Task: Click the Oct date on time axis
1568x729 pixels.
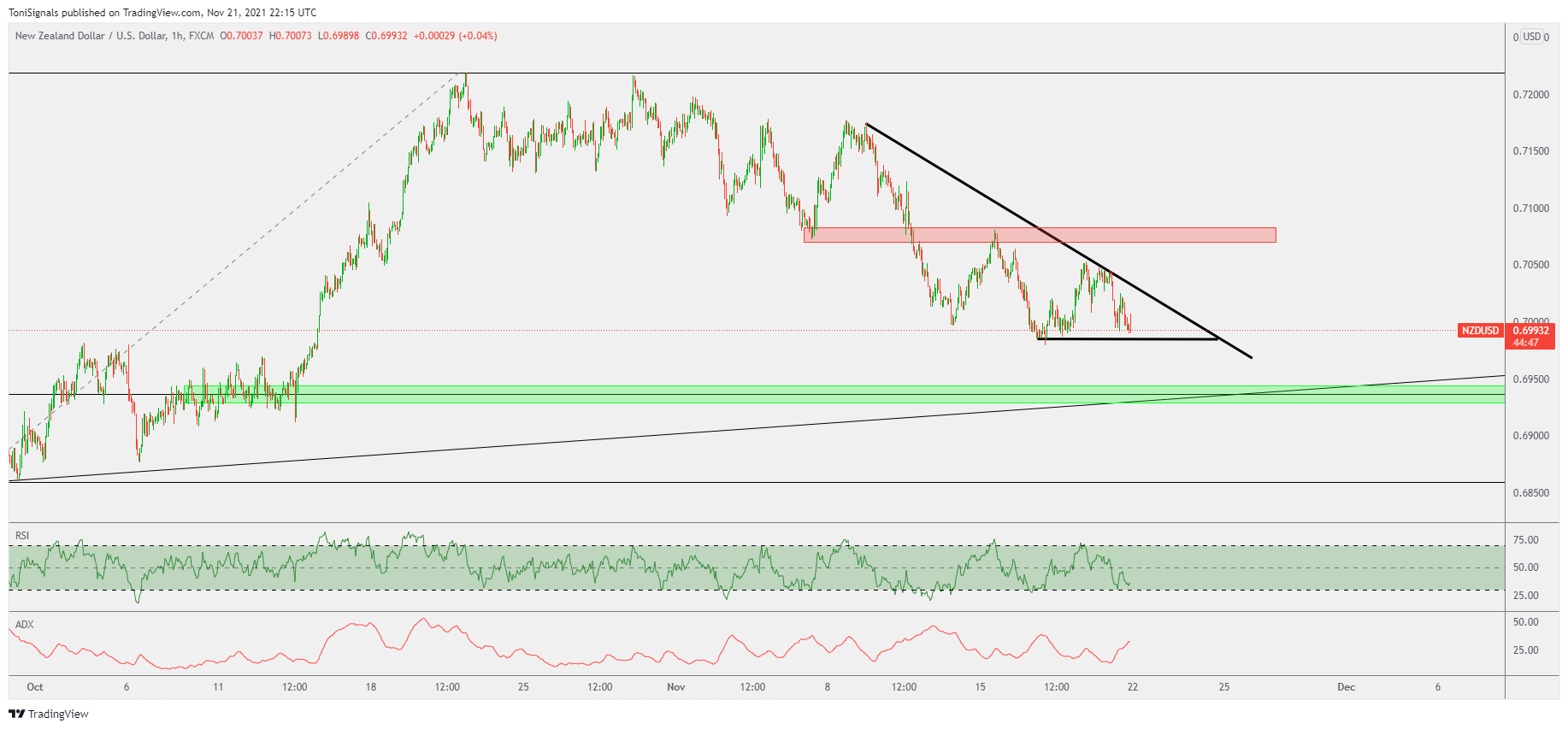Action: [x=35, y=687]
